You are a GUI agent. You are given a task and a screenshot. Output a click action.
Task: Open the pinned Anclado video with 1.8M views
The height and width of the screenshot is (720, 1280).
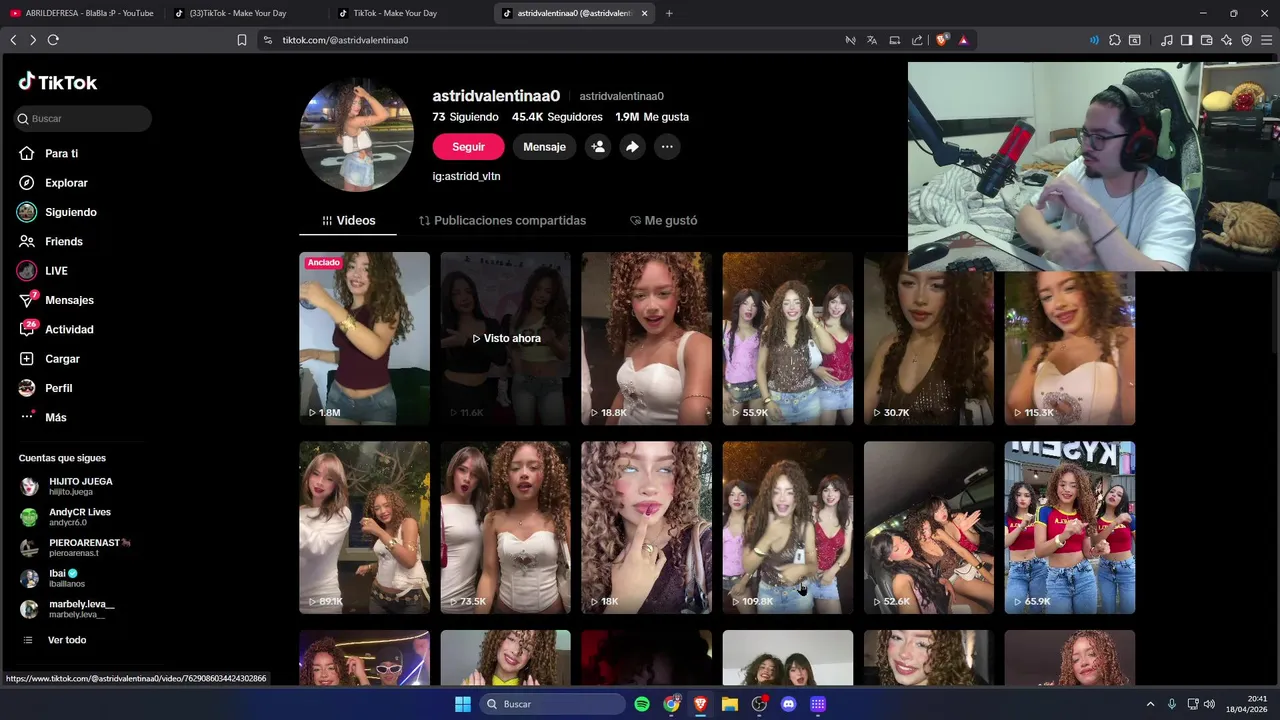(364, 338)
